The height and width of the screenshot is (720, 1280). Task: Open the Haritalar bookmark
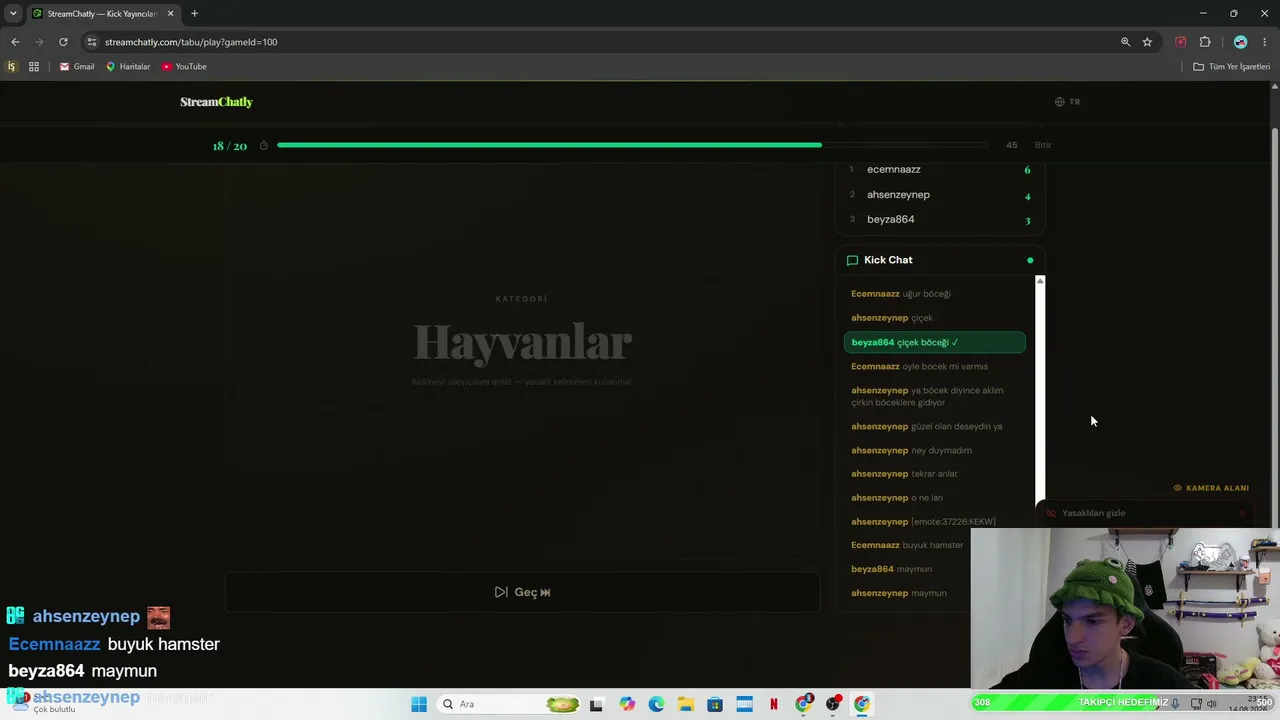coord(128,66)
